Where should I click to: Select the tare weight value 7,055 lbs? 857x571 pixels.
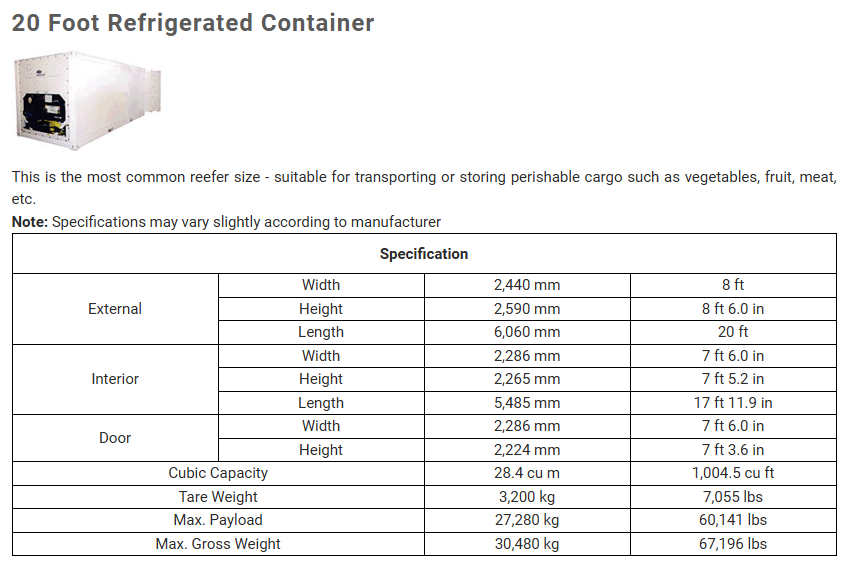pyautogui.click(x=732, y=497)
